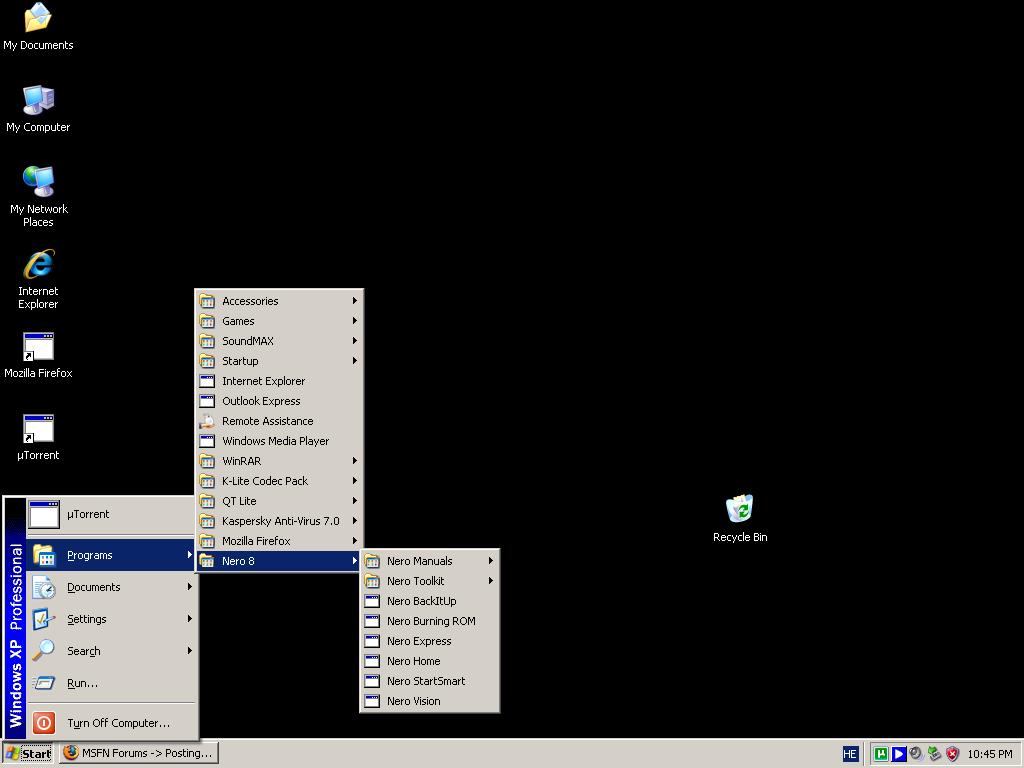Switch to the MSFN Forums taskbar button
This screenshot has width=1024, height=768.
coord(139,754)
